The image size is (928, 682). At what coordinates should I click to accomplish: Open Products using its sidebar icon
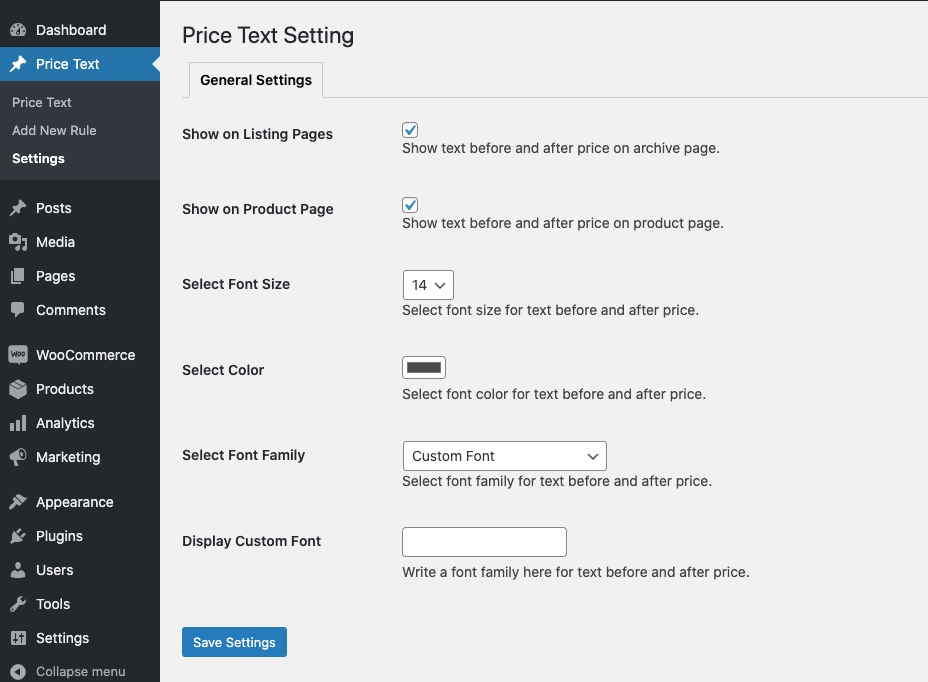click(x=21, y=389)
